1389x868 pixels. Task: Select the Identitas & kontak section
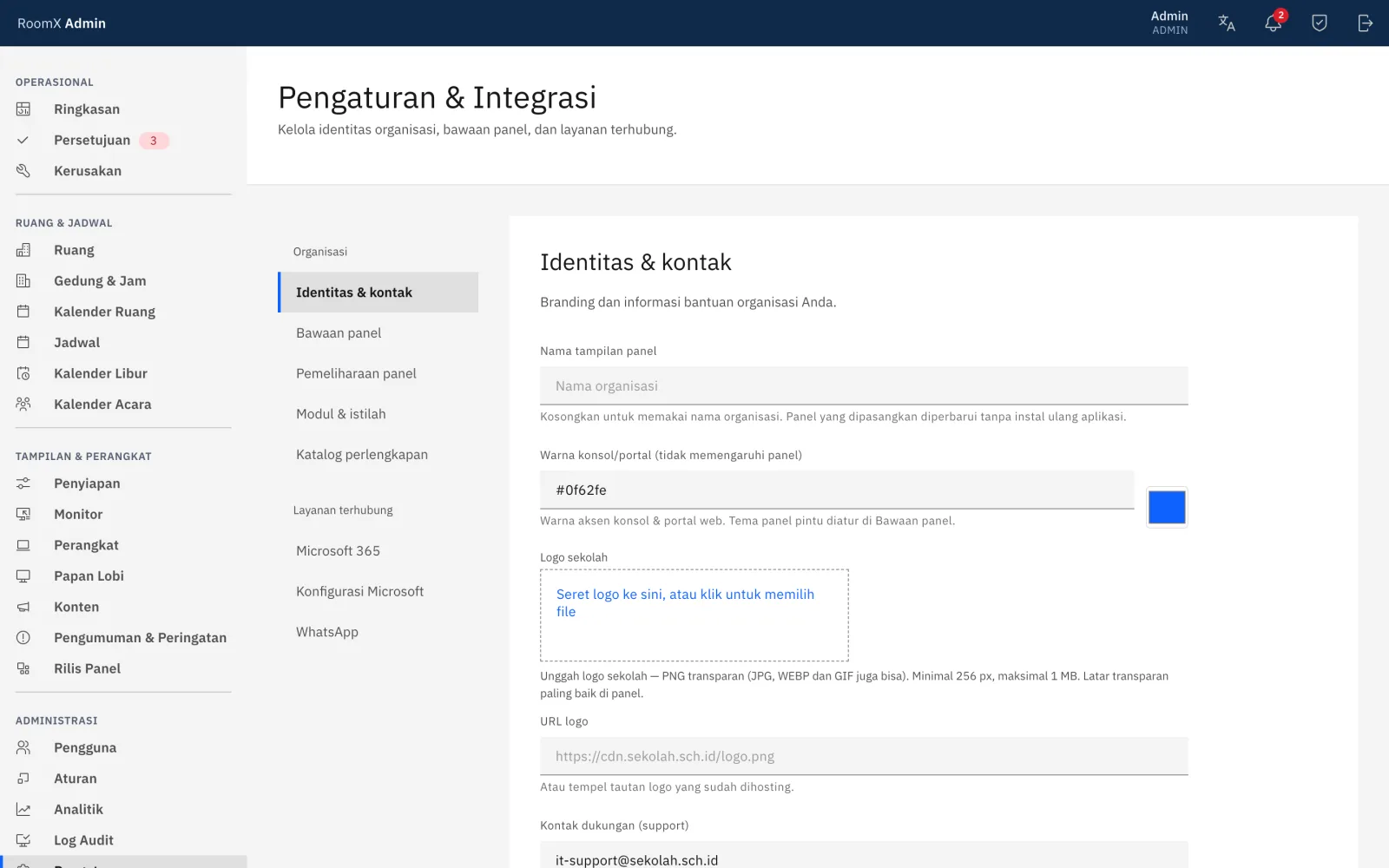point(378,293)
